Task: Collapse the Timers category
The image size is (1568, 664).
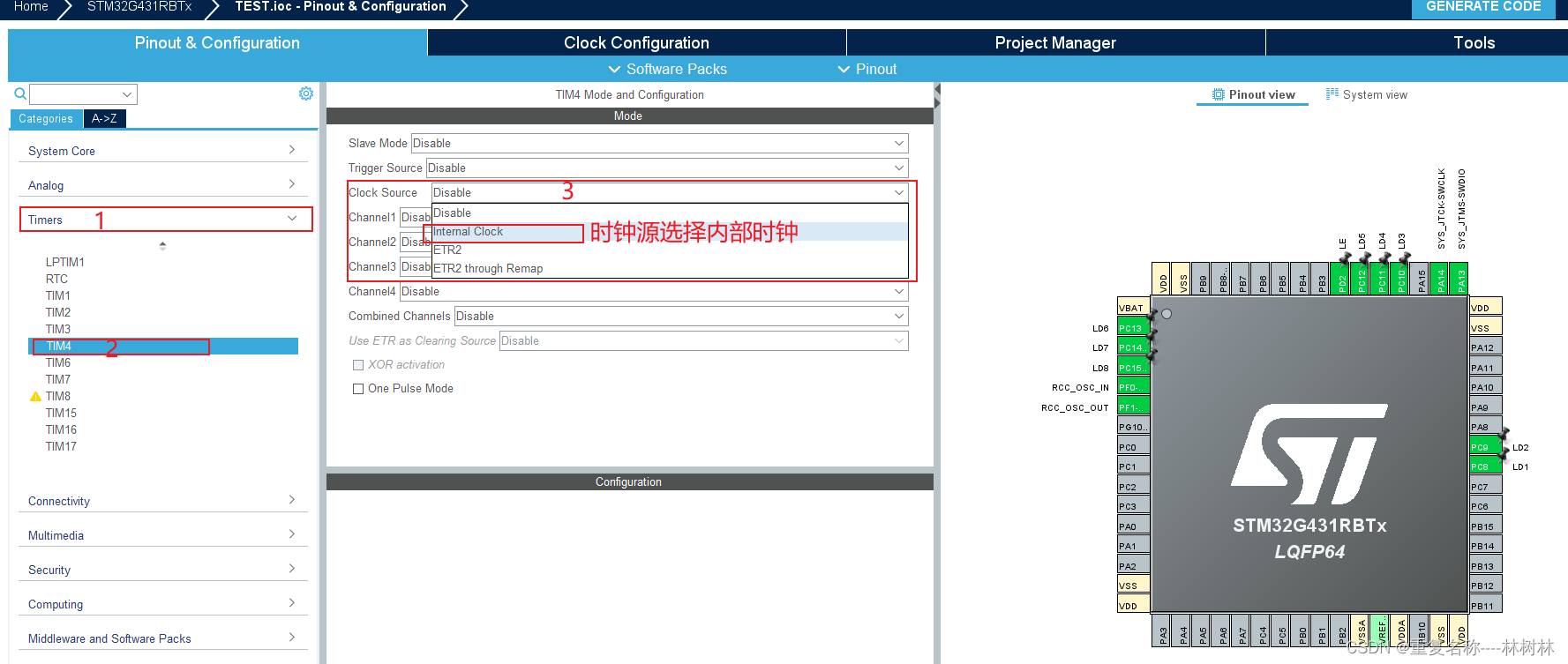Action: (166, 220)
